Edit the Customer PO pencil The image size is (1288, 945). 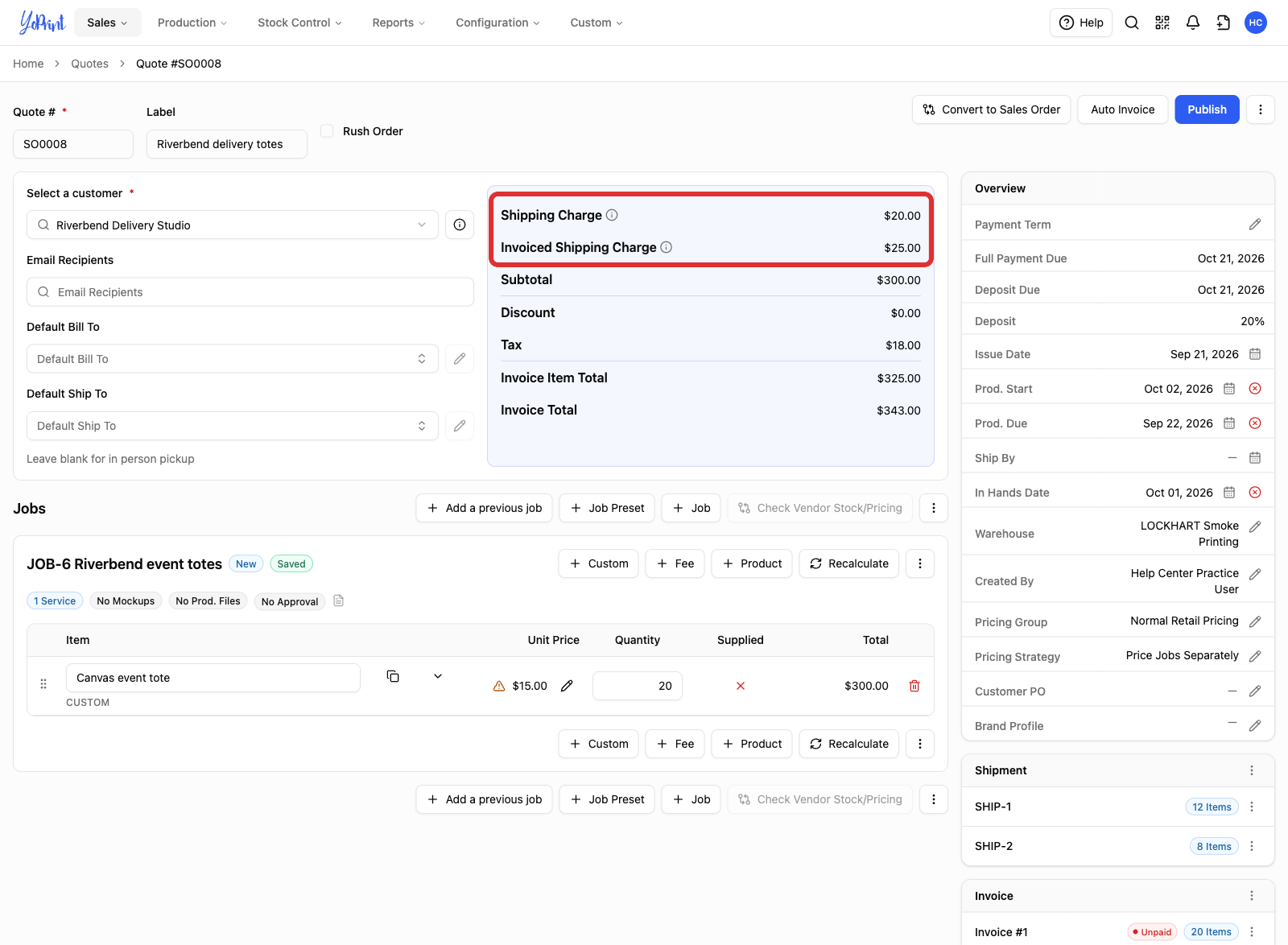pos(1255,691)
